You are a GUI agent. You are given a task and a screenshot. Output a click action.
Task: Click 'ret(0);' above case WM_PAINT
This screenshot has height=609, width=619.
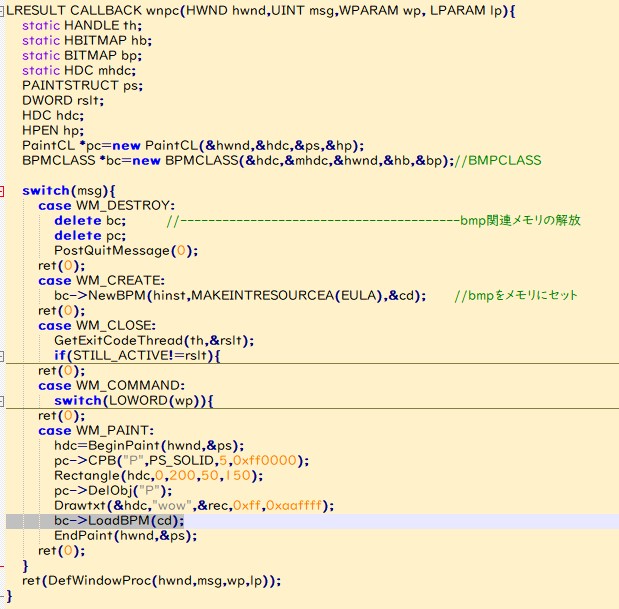62,416
